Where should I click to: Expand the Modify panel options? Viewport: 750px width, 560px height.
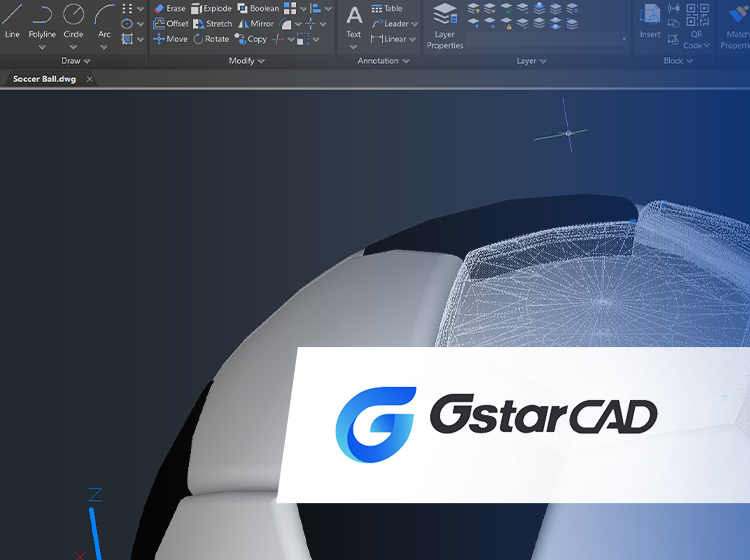coord(247,61)
